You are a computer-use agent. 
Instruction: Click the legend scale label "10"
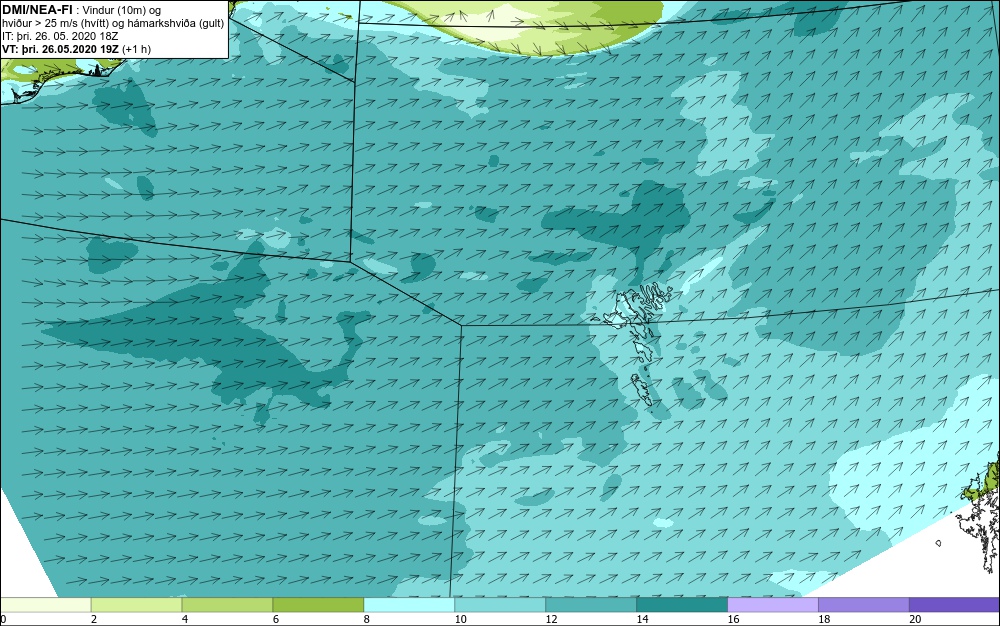[x=460, y=619]
